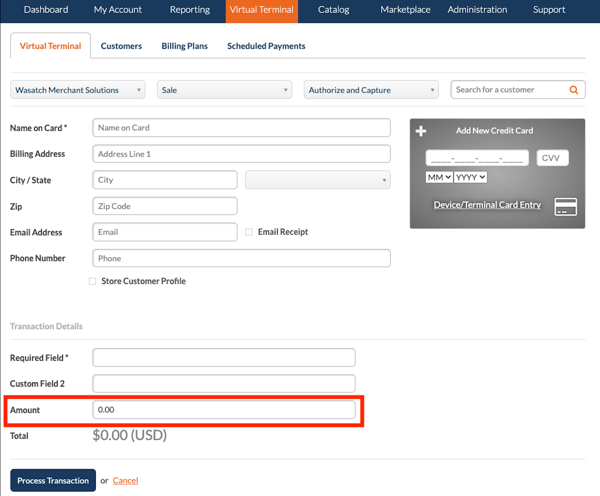Focus the Phone number field

tap(241, 258)
